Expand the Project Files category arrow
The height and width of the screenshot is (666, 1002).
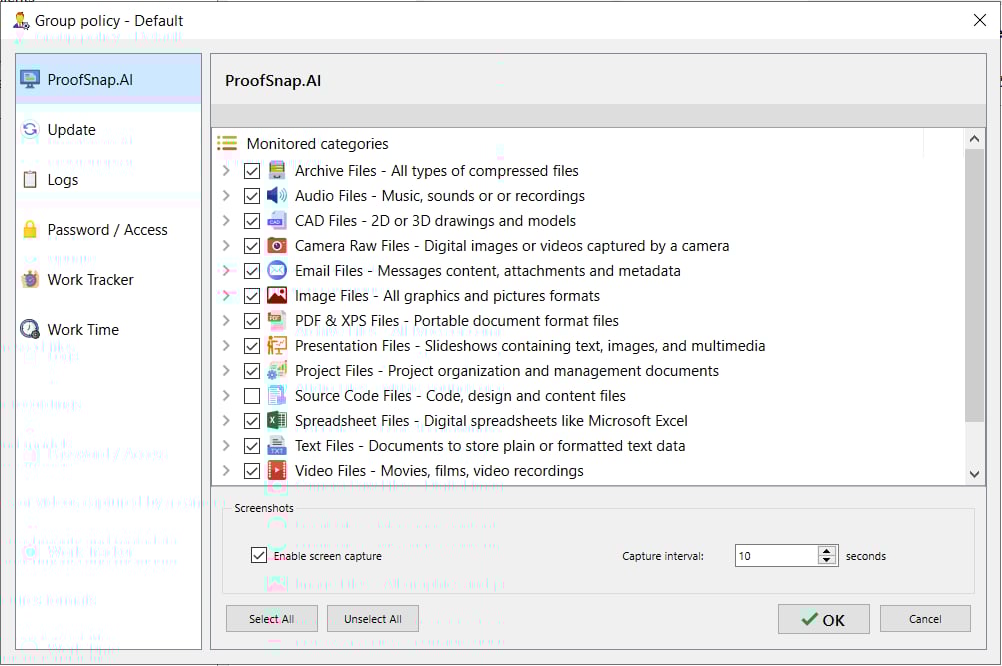(226, 371)
